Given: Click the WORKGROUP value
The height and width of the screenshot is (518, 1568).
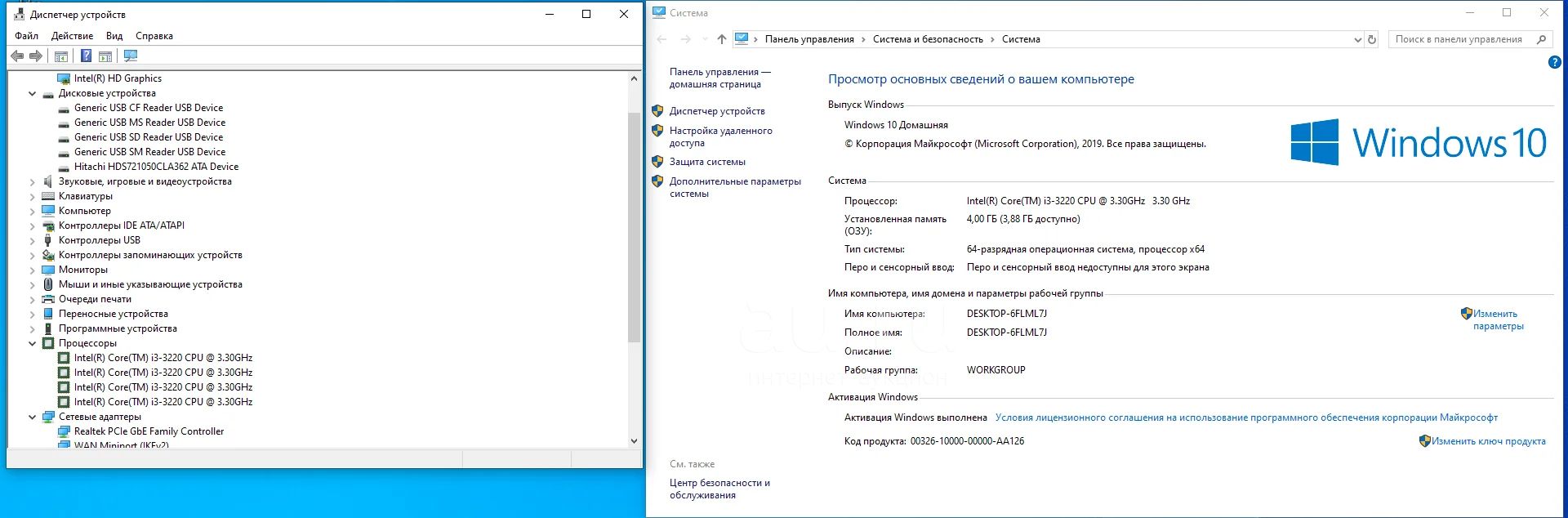Looking at the screenshot, I should [x=996, y=370].
